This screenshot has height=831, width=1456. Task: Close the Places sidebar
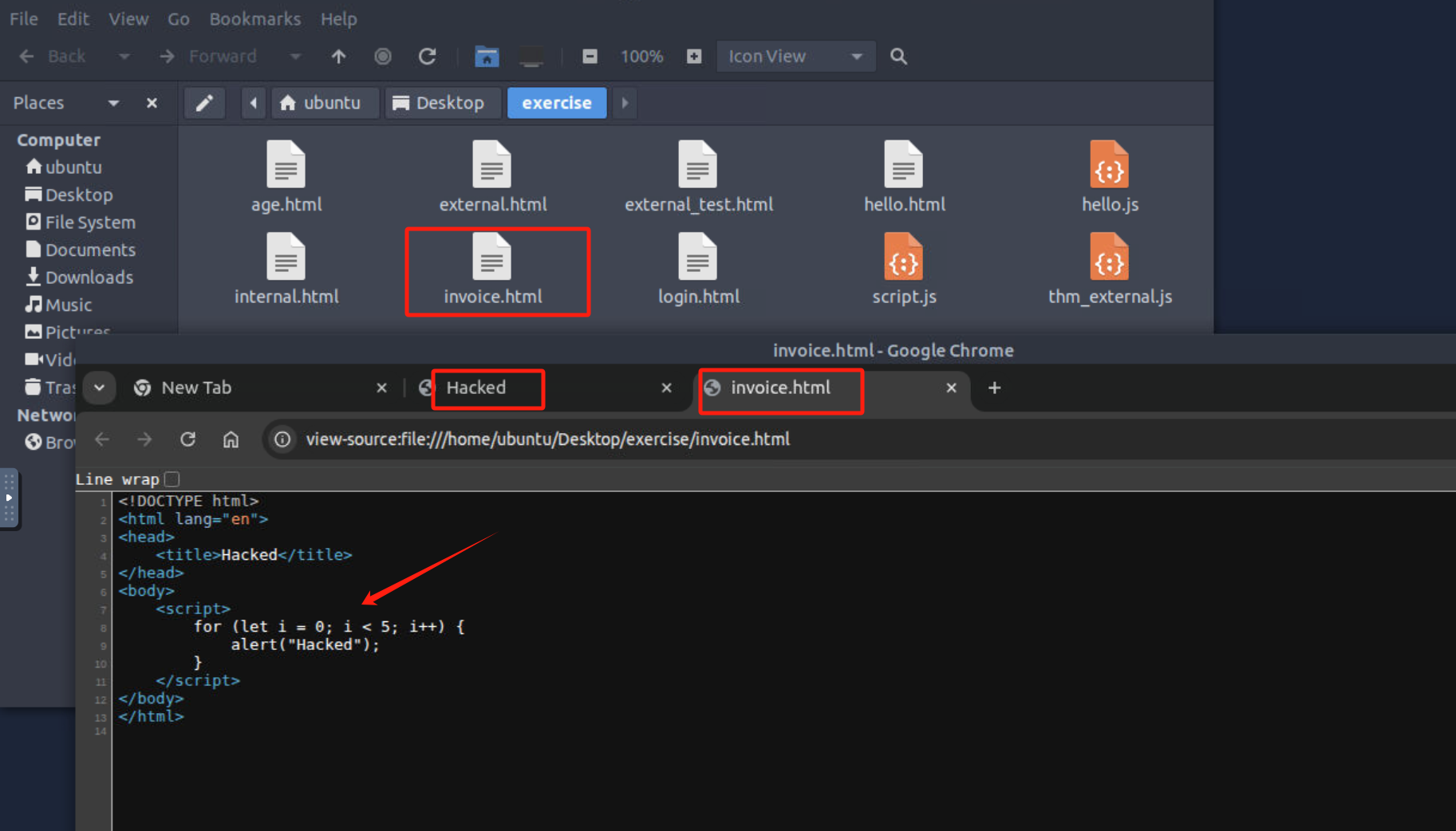[152, 103]
